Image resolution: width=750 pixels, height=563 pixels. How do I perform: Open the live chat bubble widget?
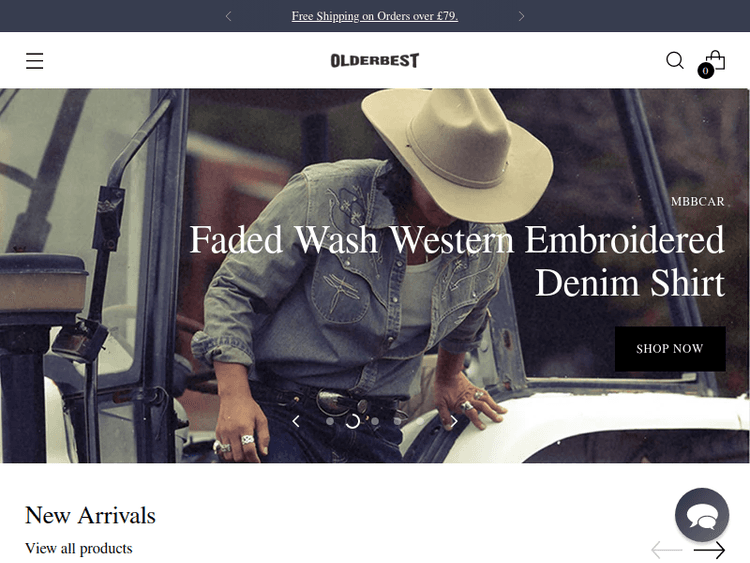pos(702,515)
